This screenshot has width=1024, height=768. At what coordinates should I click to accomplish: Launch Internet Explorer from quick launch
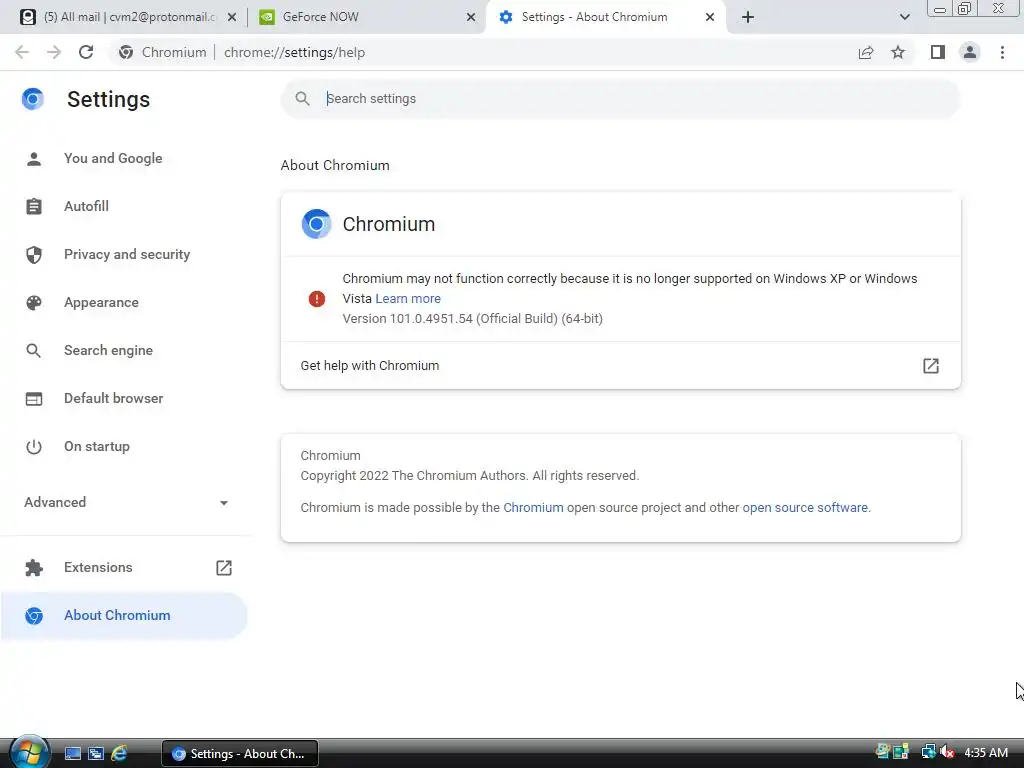tap(119, 754)
